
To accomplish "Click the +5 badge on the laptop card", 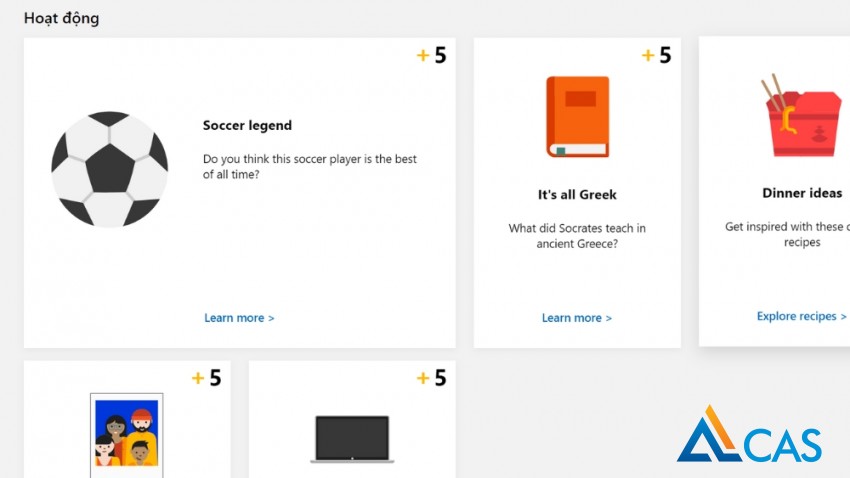I will (x=431, y=378).
